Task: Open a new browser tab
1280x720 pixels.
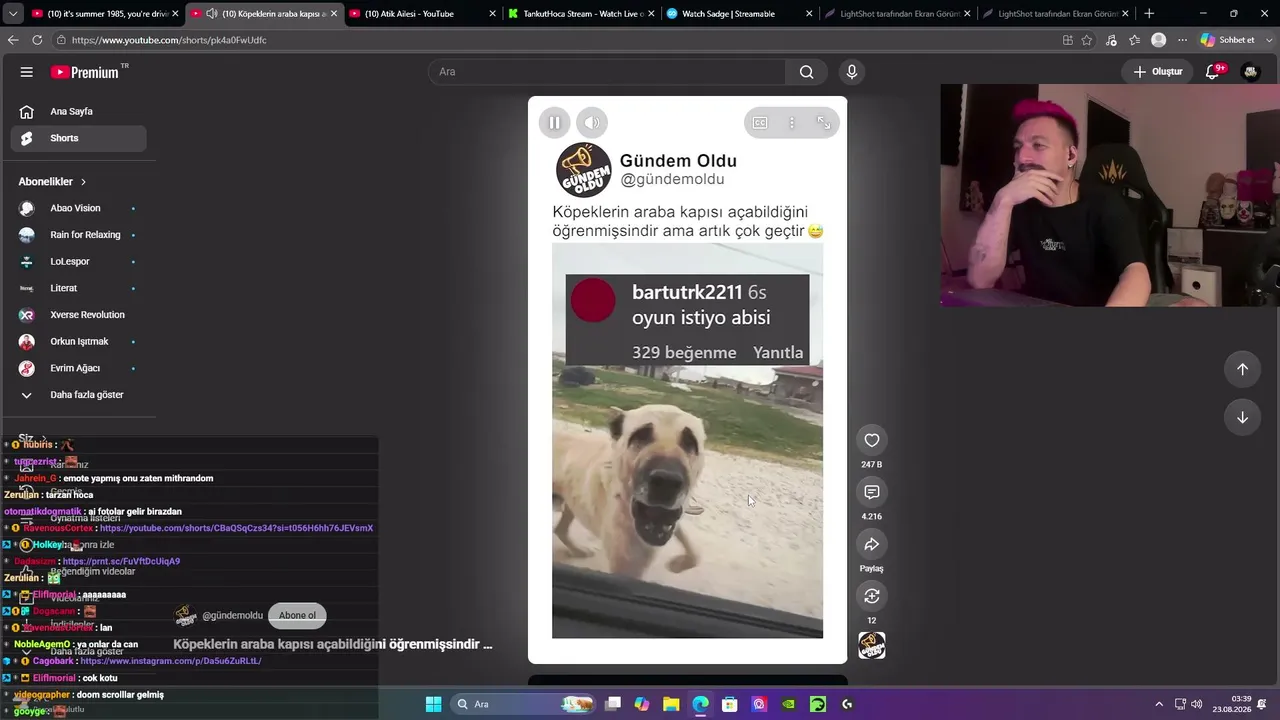Action: (1149, 14)
